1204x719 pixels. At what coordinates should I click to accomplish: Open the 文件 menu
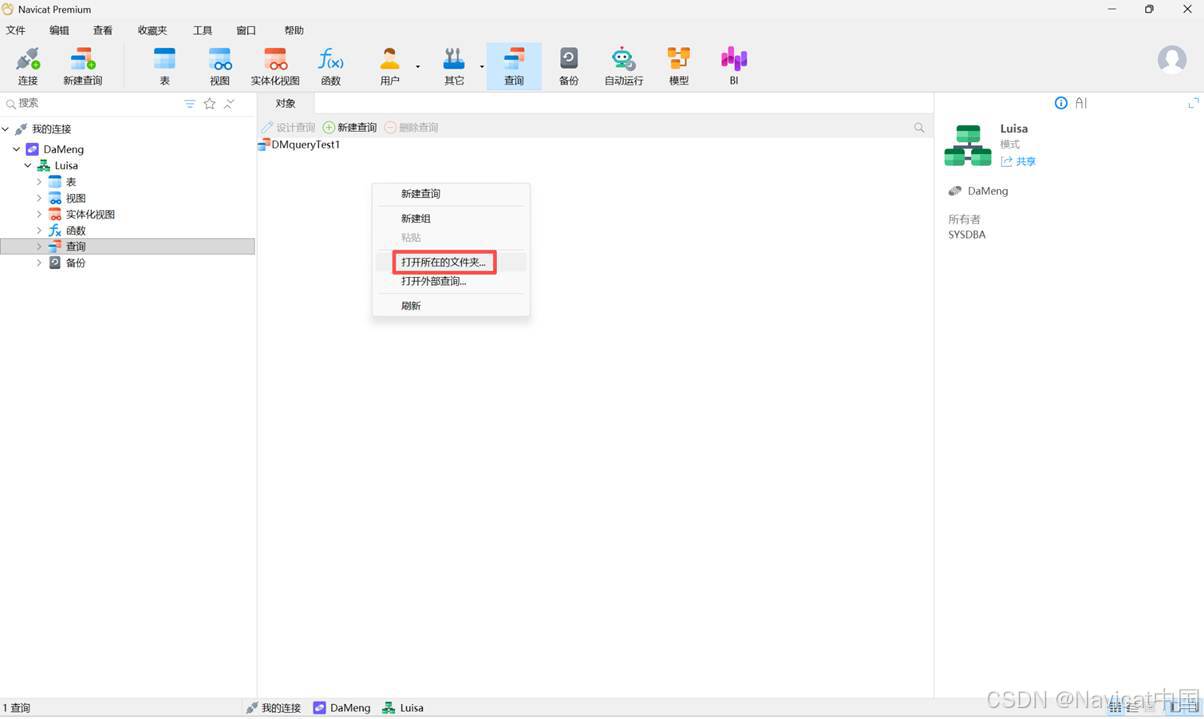[16, 30]
